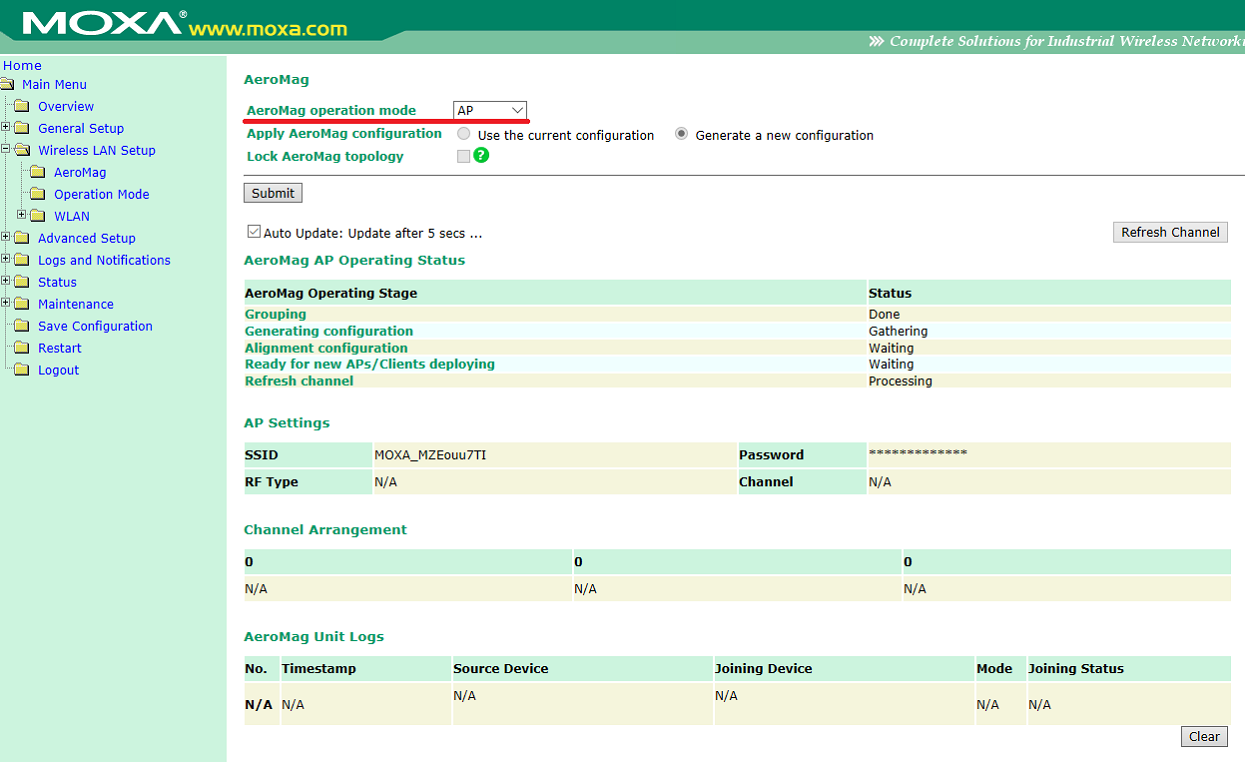Click the folder icon beside Save Configuration

21,326
